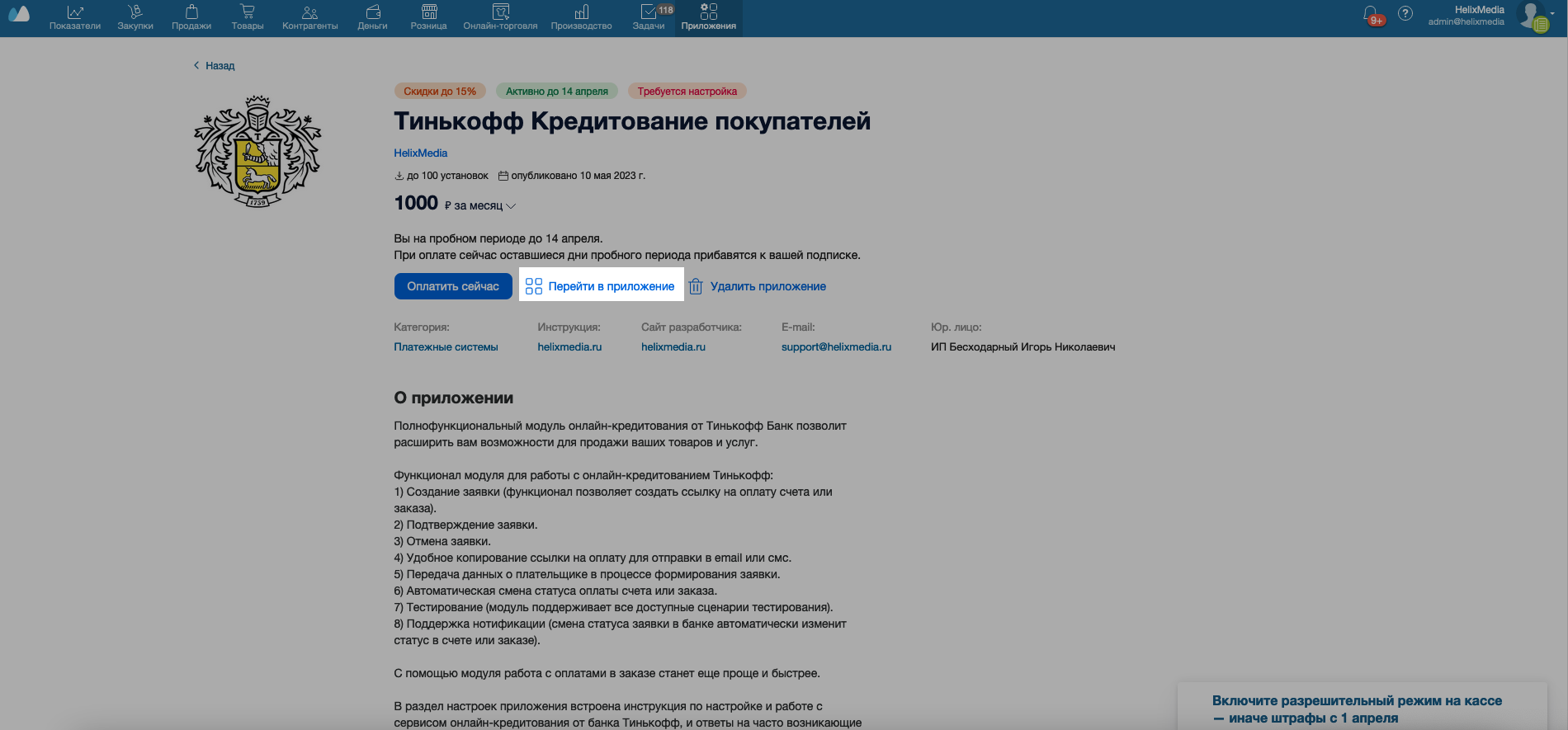Expand the '₽ за месяц' price dropdown

pyautogui.click(x=480, y=205)
